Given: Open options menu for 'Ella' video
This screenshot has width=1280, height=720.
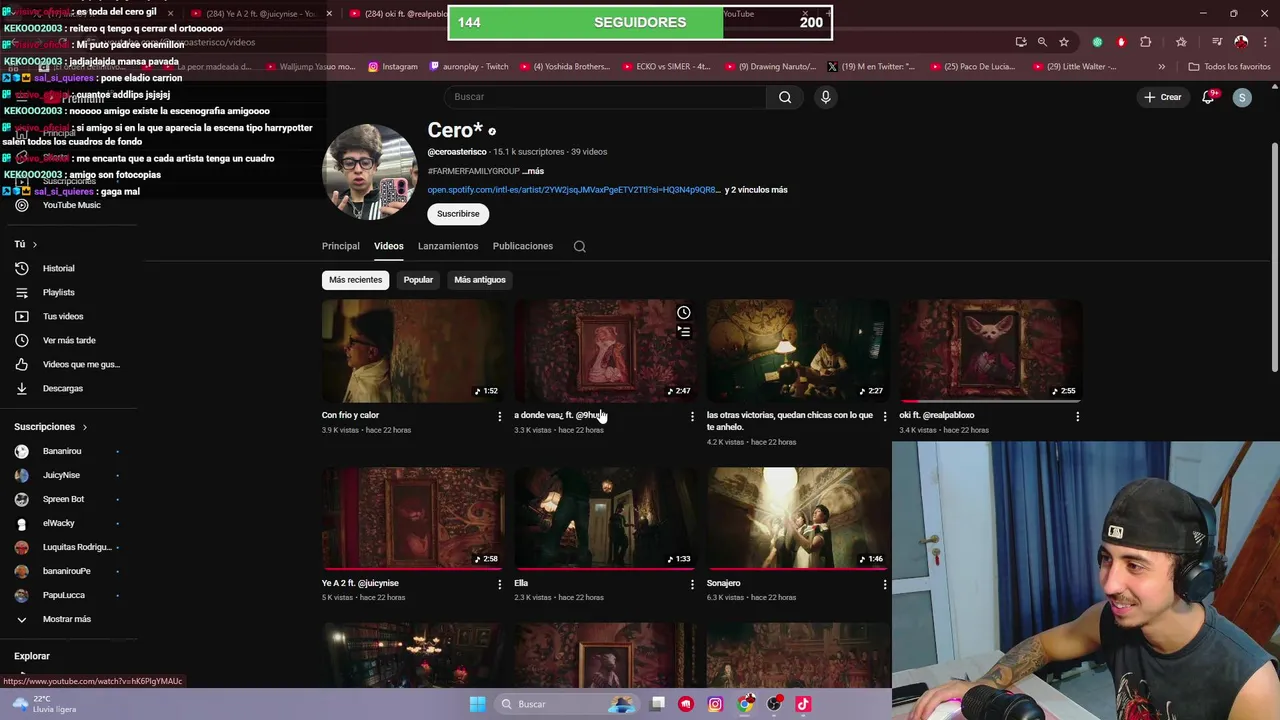Looking at the screenshot, I should 692,584.
